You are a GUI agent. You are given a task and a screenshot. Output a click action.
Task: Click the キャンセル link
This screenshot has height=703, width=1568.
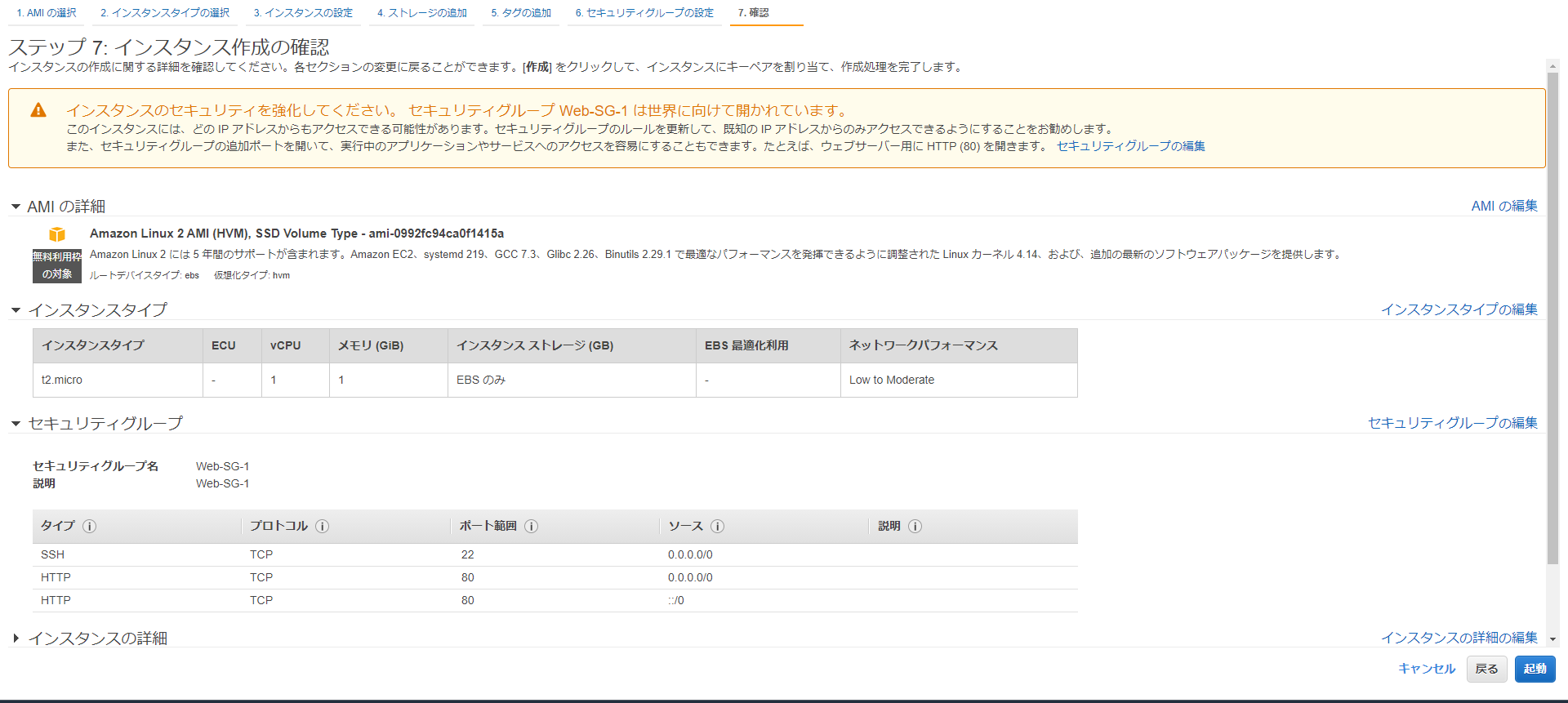1427,669
